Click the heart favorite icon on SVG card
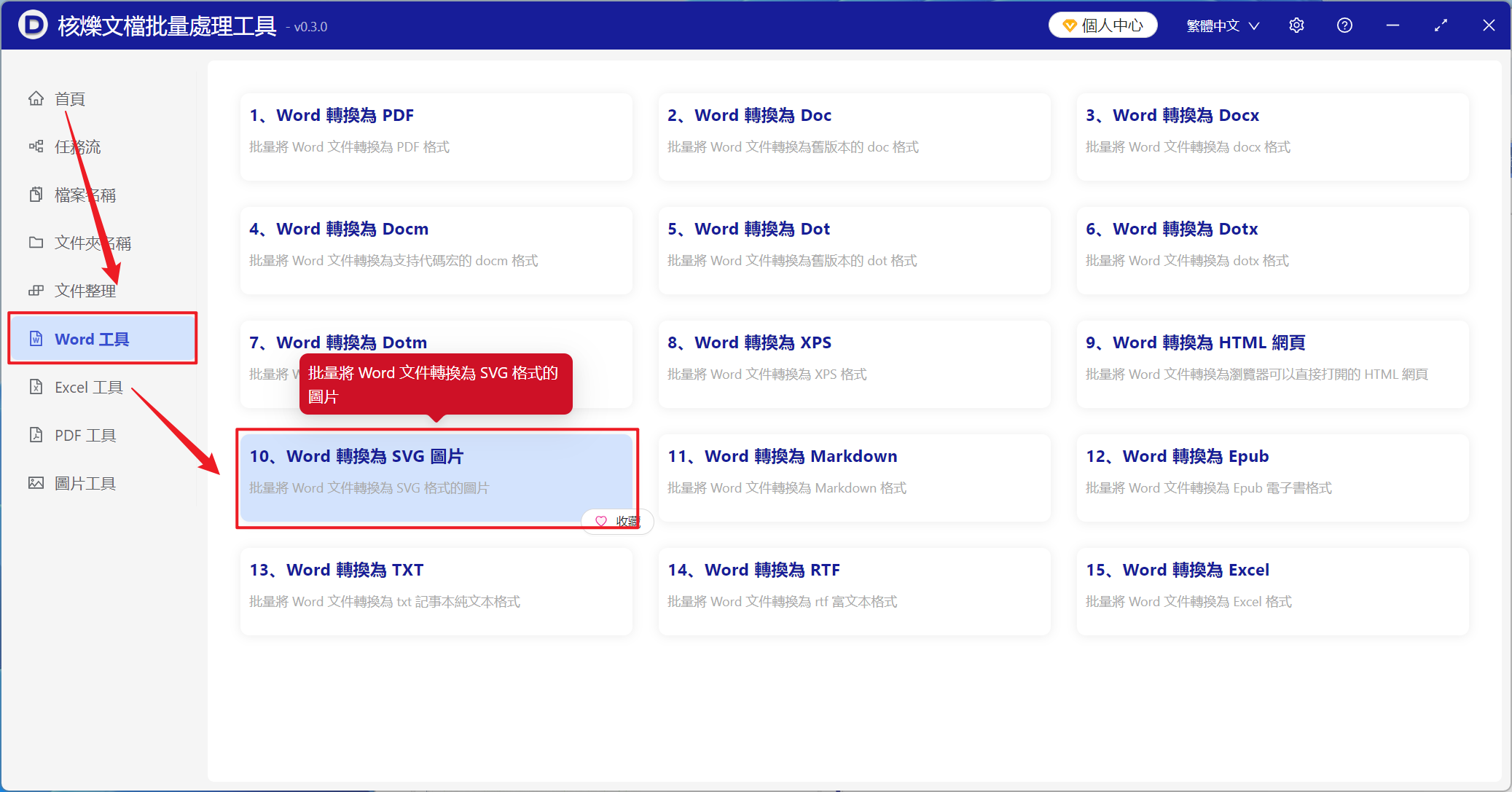1512x792 pixels. click(601, 521)
